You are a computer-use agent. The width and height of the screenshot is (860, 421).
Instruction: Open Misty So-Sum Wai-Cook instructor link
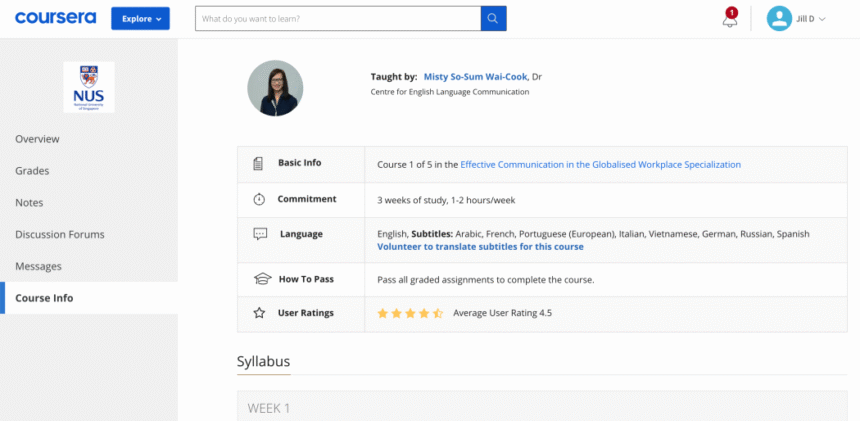pos(477,77)
